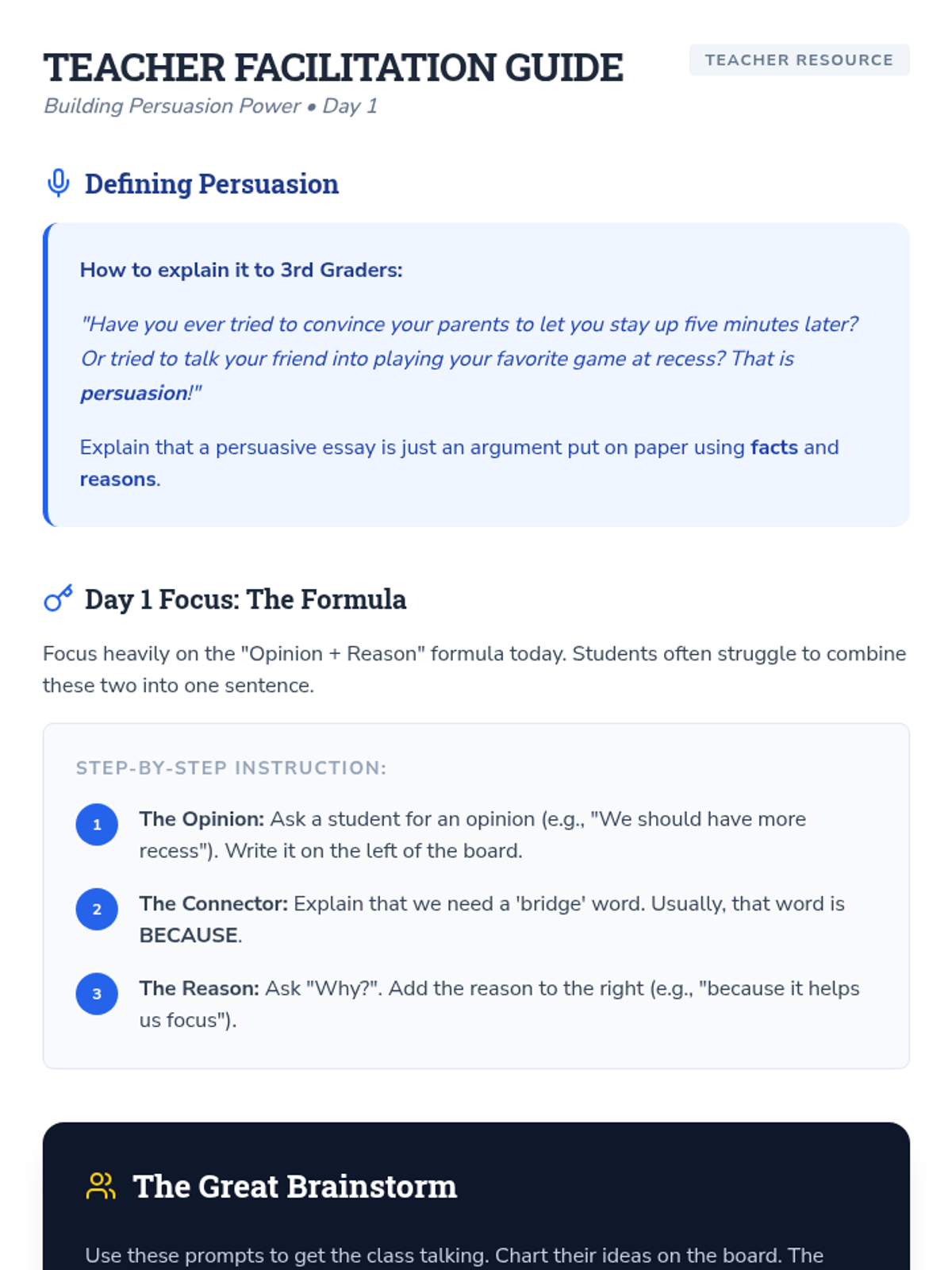This screenshot has height=1270, width=952.
Task: Click the Defining Persuasion heading
Action: pos(211,184)
